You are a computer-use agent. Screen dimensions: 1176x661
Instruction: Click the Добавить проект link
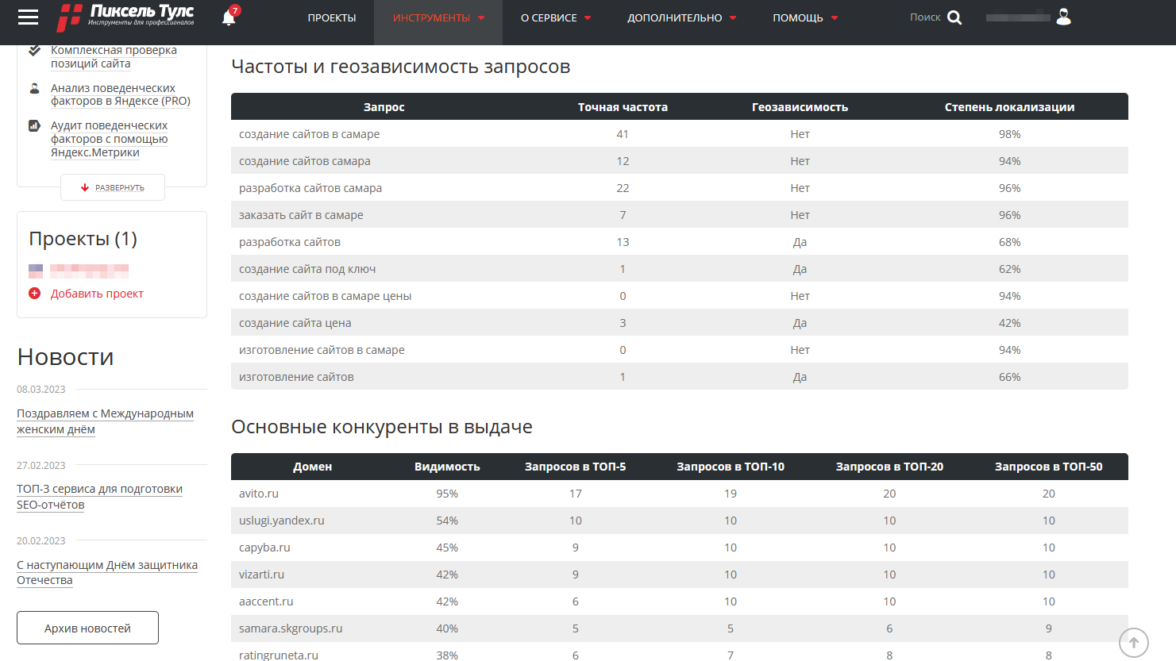[97, 293]
